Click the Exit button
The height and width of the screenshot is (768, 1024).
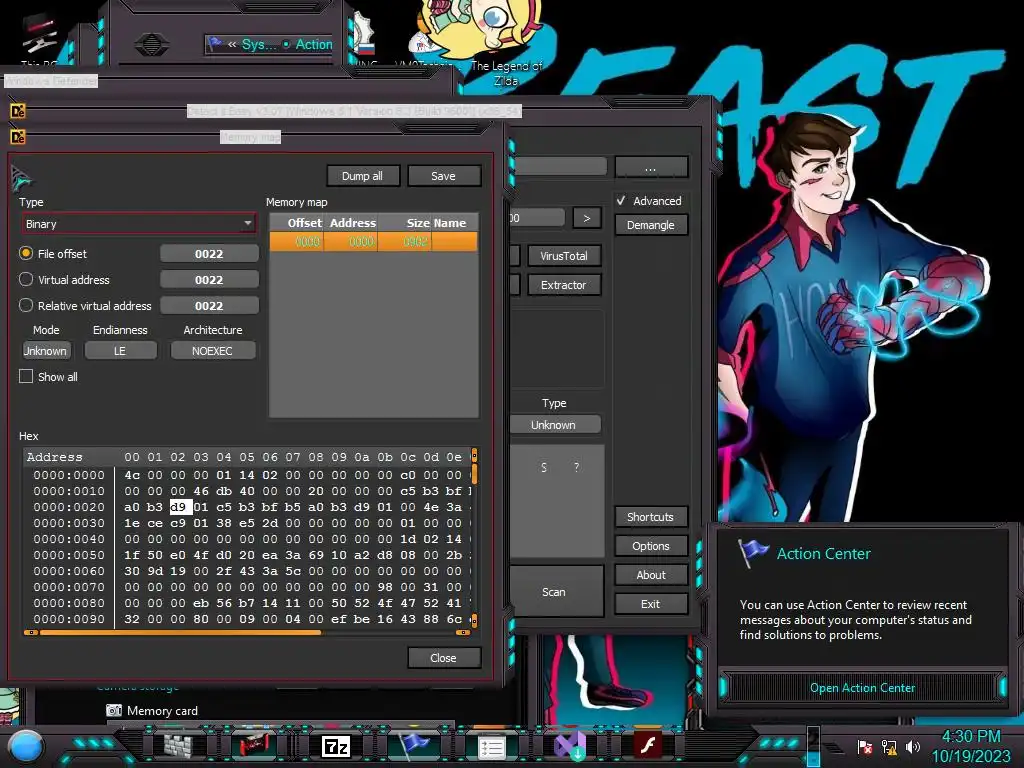(x=650, y=604)
